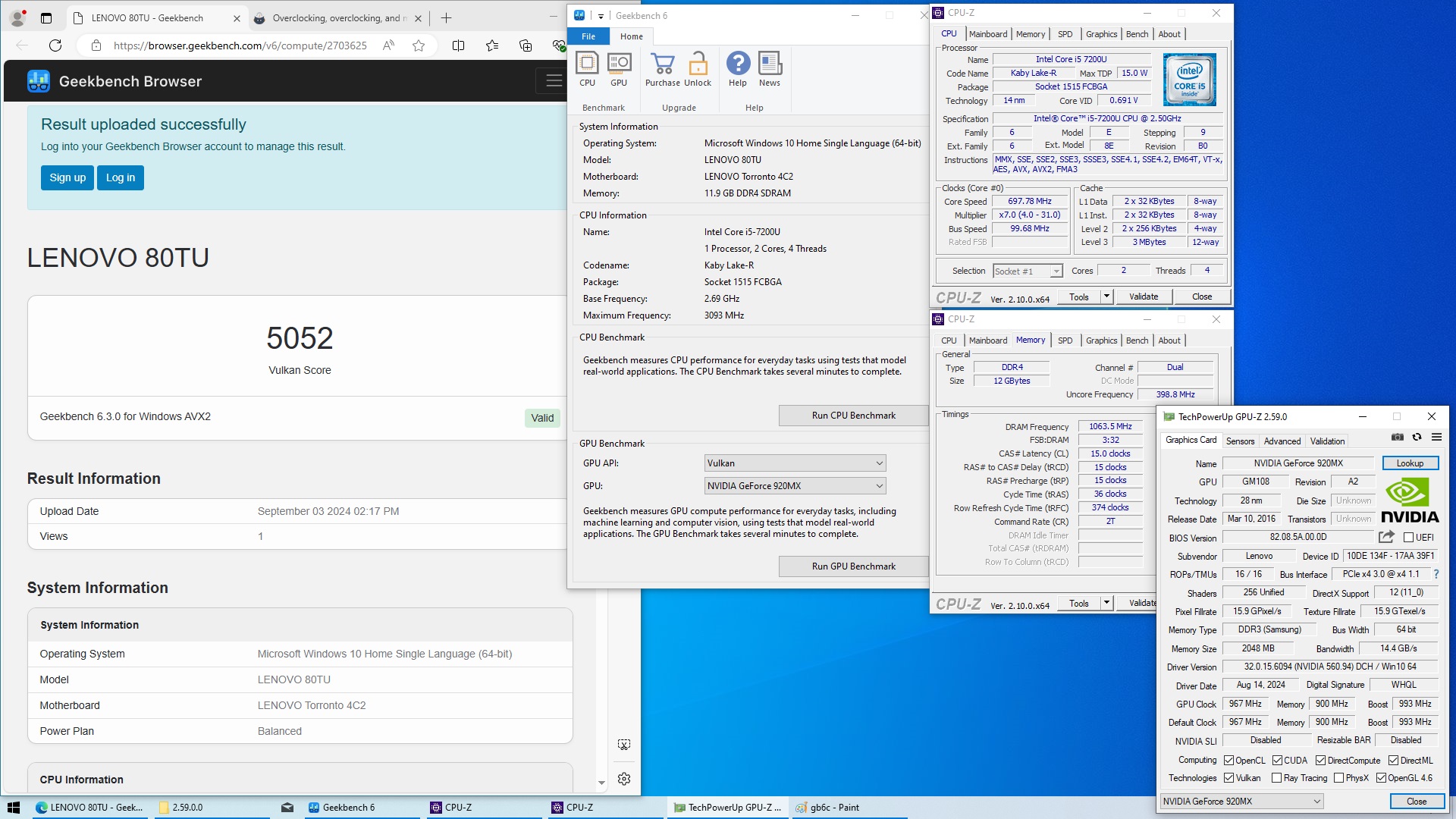
Task: Open the Bench tab in CPU-Z Memory window
Action: (x=1137, y=340)
